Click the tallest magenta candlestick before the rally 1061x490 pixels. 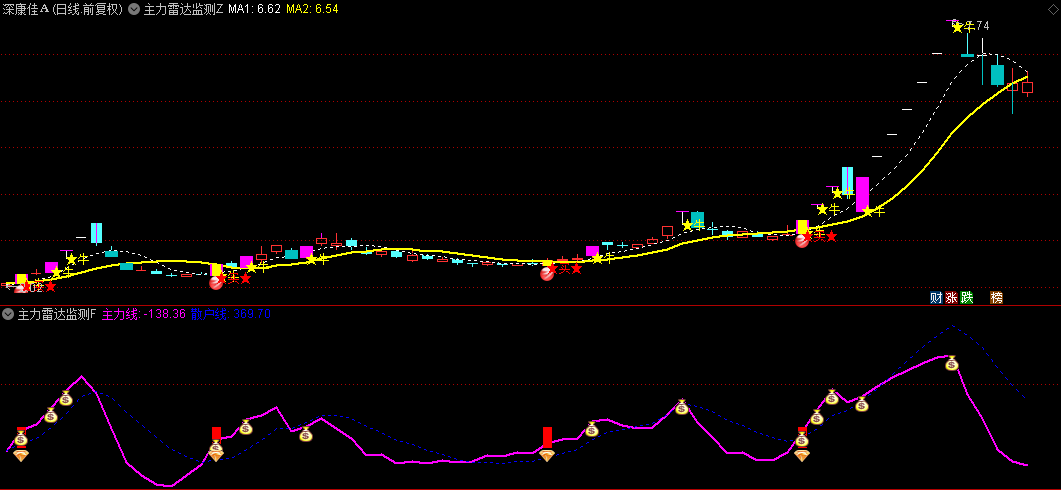(x=862, y=194)
